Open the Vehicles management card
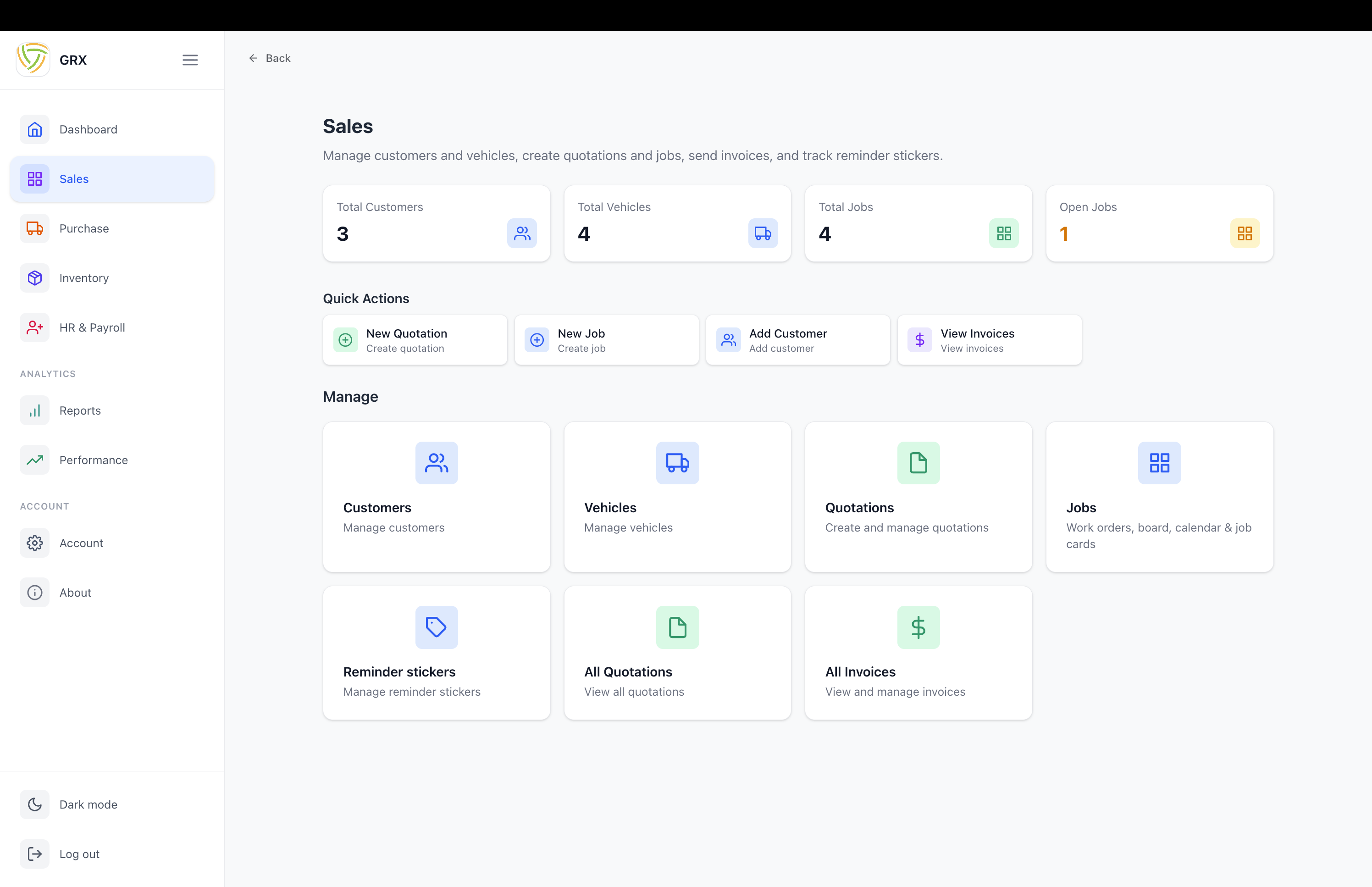Viewport: 1372px width, 887px height. 677,497
